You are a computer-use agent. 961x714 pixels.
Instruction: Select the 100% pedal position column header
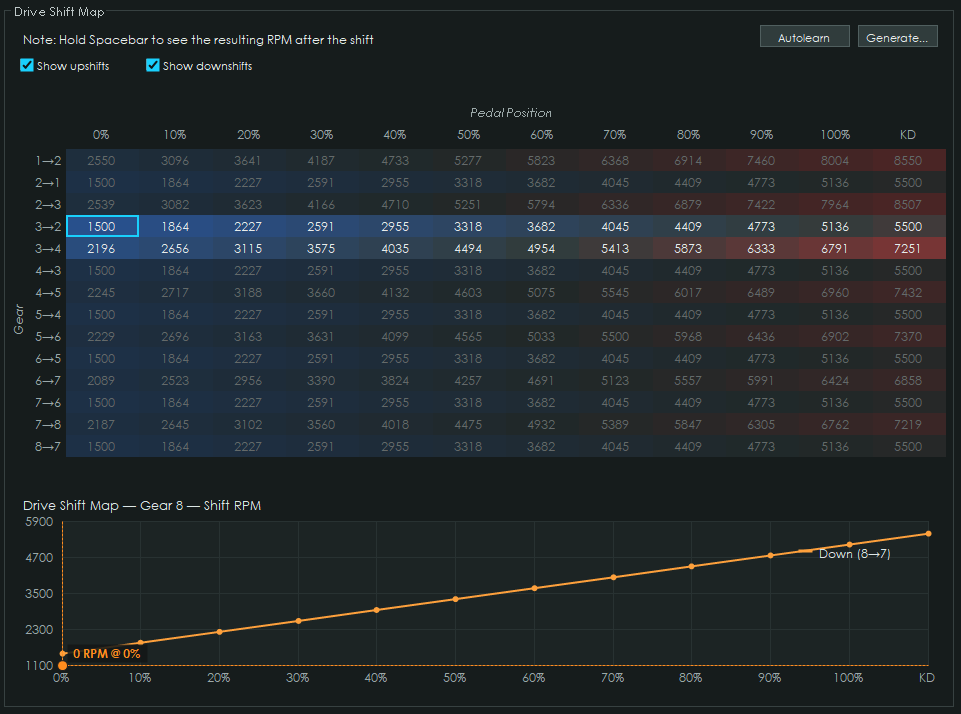835,135
